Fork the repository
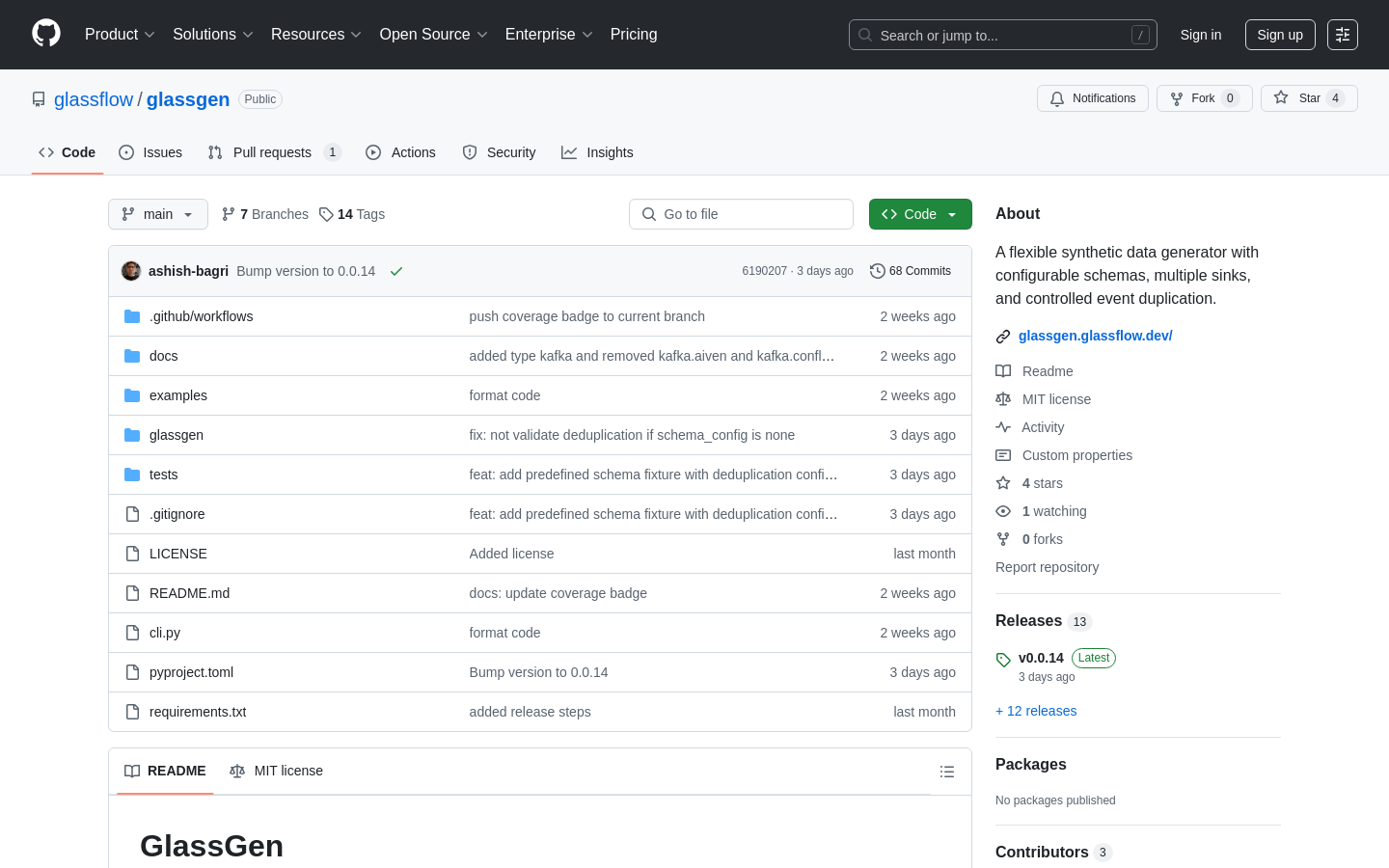 (x=1205, y=98)
